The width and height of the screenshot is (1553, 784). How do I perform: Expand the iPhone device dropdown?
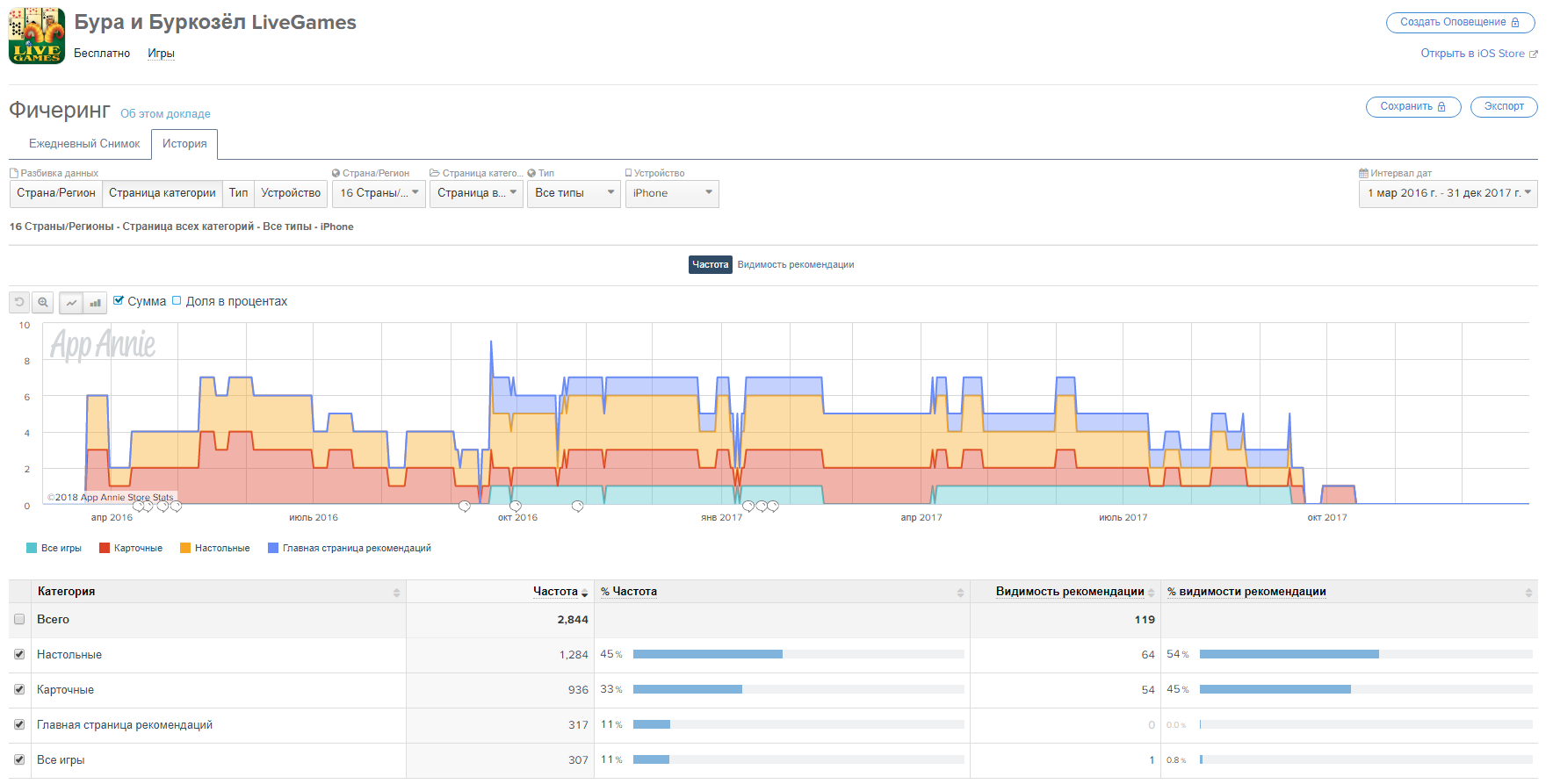pos(672,193)
